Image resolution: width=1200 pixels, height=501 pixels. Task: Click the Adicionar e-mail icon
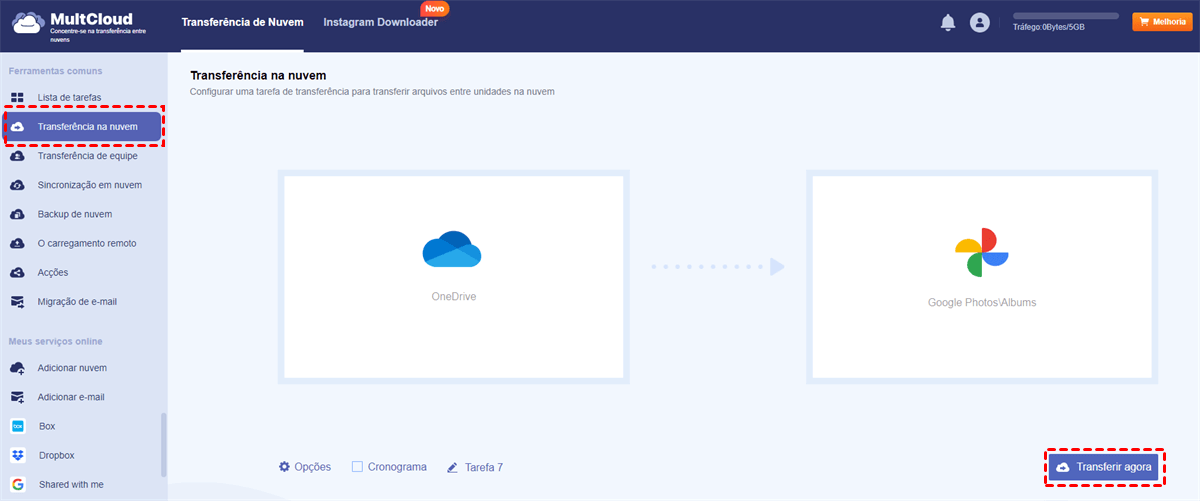tap(18, 397)
